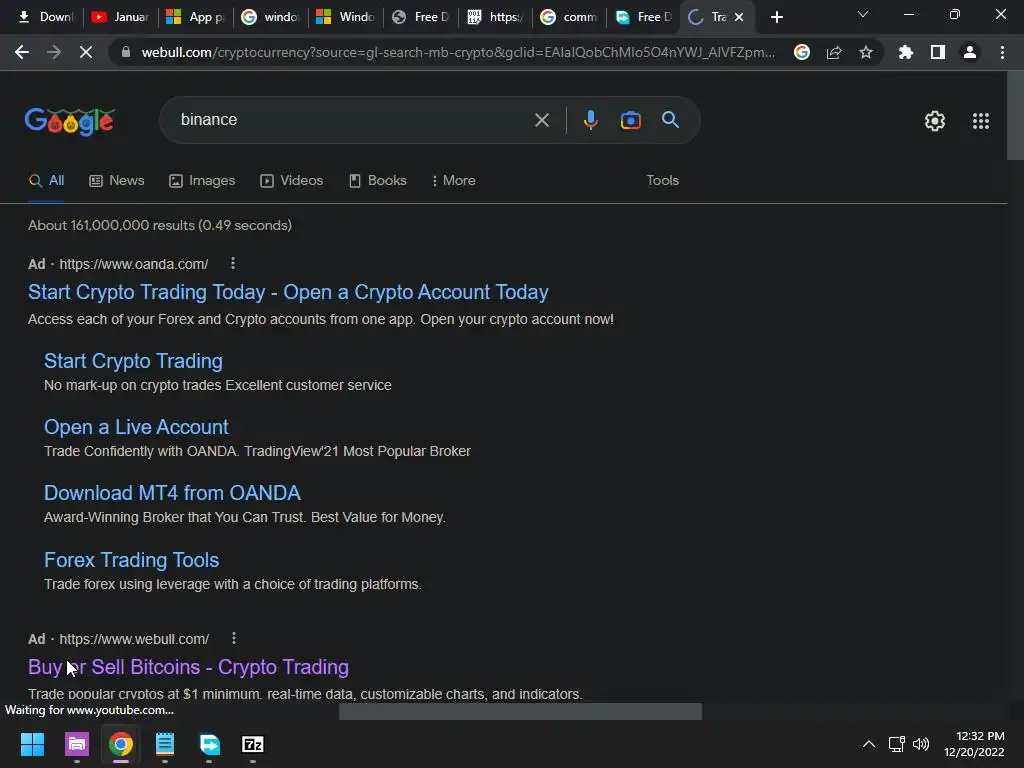Search by image with camera icon

coord(631,120)
